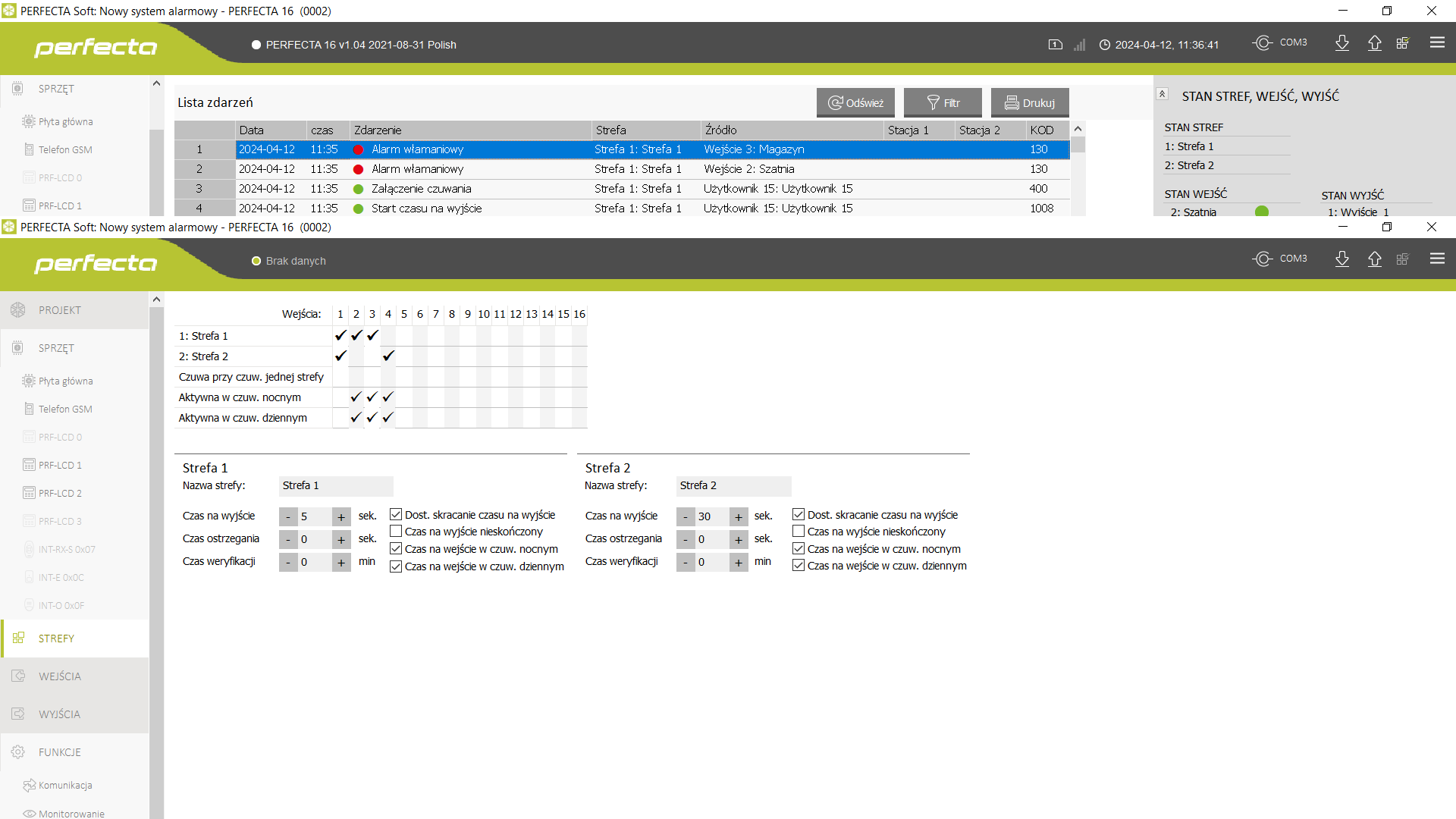
Task: Increase Strefa 2 verification time with plus
Action: coord(739,563)
